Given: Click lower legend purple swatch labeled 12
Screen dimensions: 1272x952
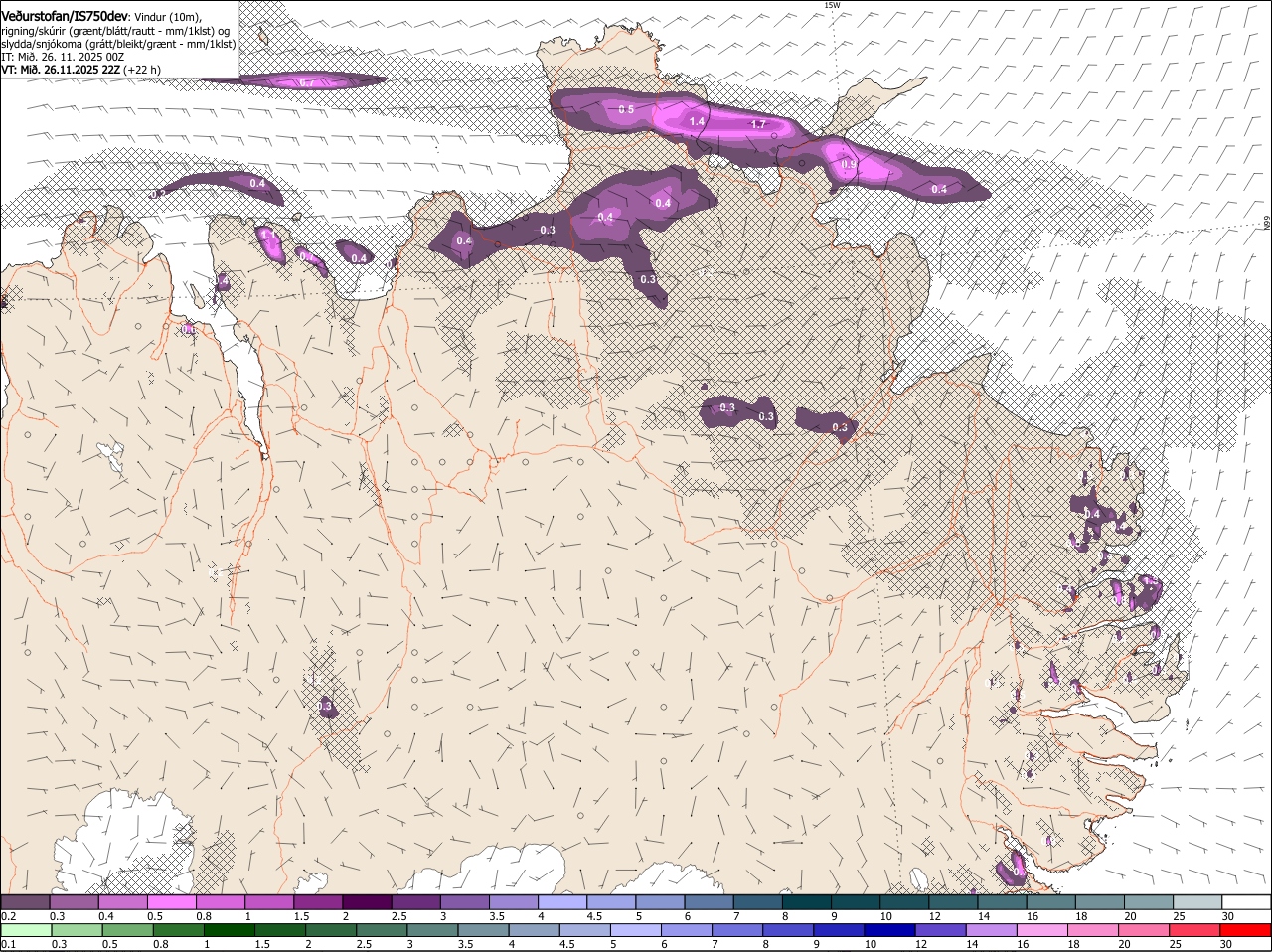Looking at the screenshot, I should tap(941, 930).
